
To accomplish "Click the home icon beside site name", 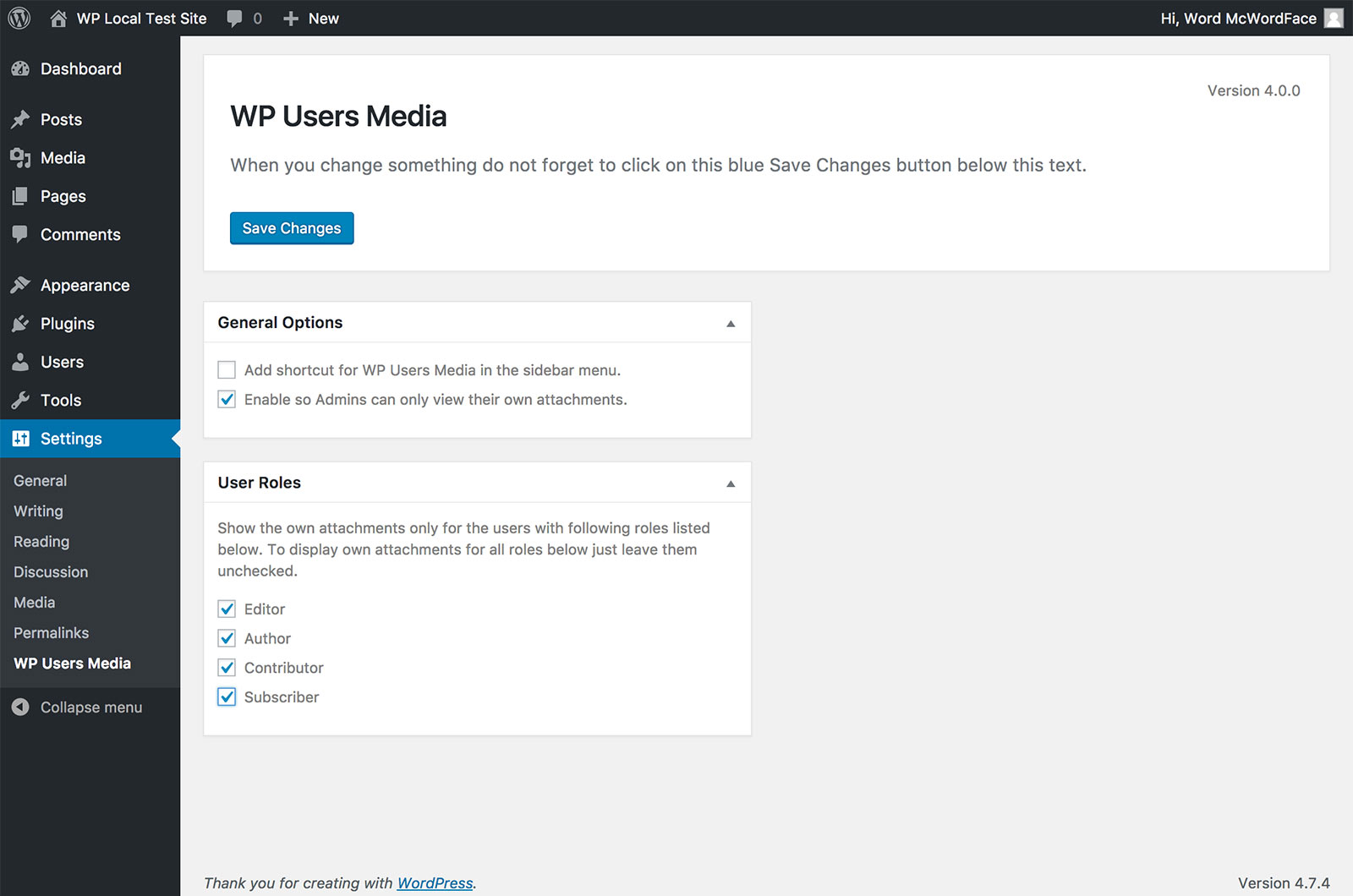I will pyautogui.click(x=58, y=18).
